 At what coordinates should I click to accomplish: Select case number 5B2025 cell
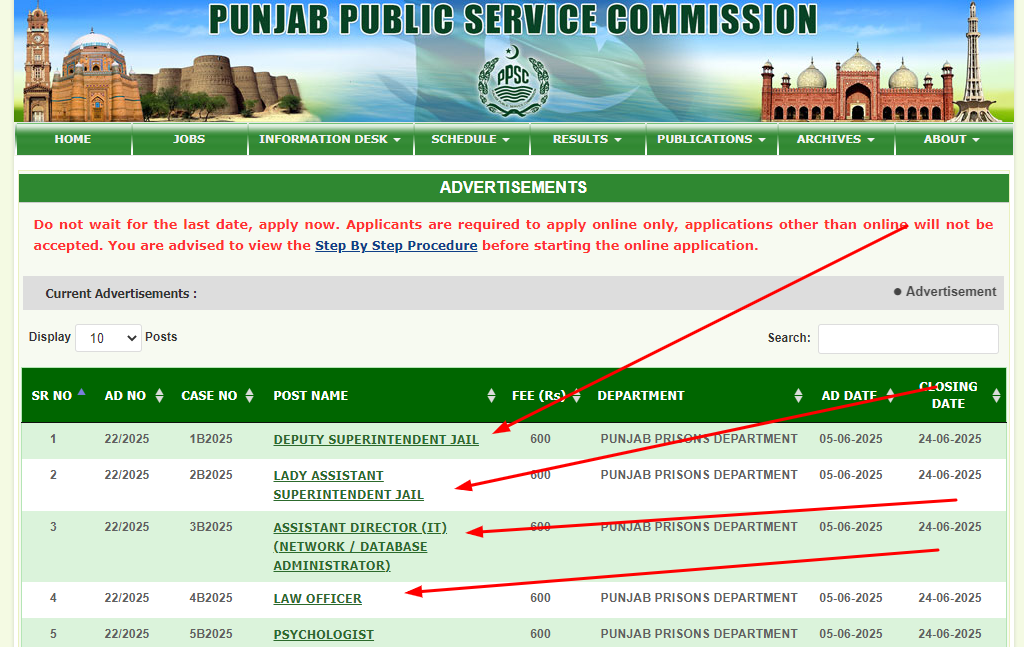coord(211,634)
